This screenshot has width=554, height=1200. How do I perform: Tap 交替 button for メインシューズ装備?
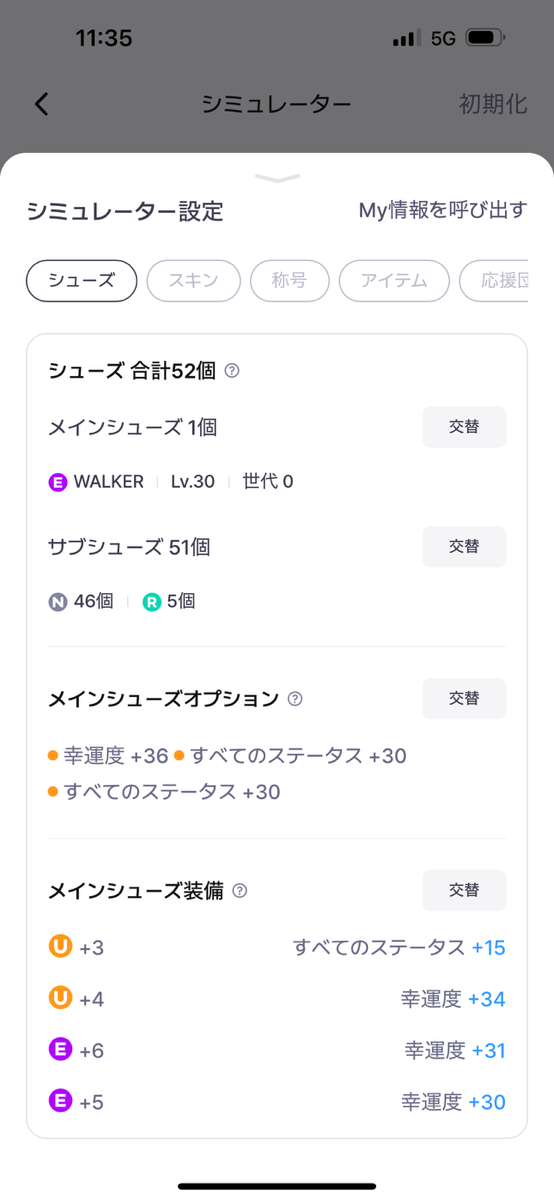[x=464, y=890]
